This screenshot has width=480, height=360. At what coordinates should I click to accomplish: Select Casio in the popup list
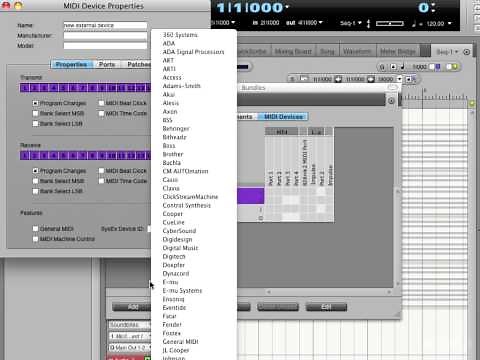click(x=170, y=180)
